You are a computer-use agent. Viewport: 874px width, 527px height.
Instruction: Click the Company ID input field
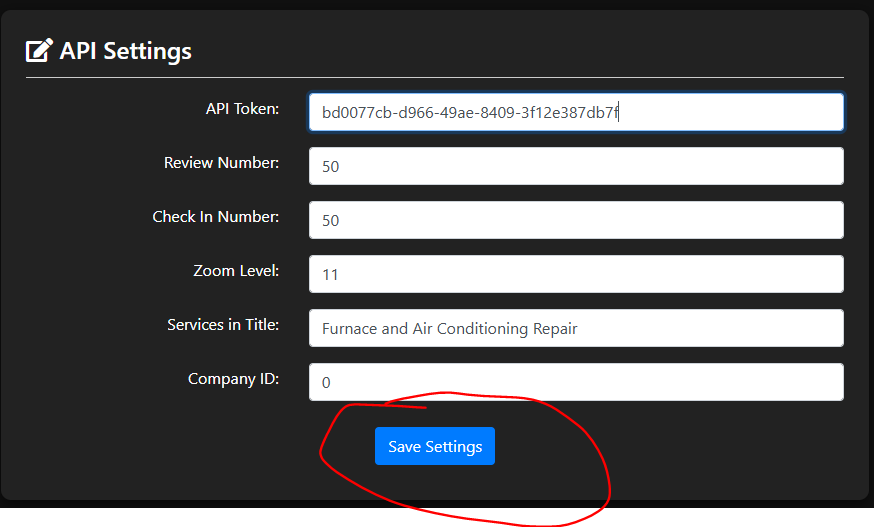(576, 382)
